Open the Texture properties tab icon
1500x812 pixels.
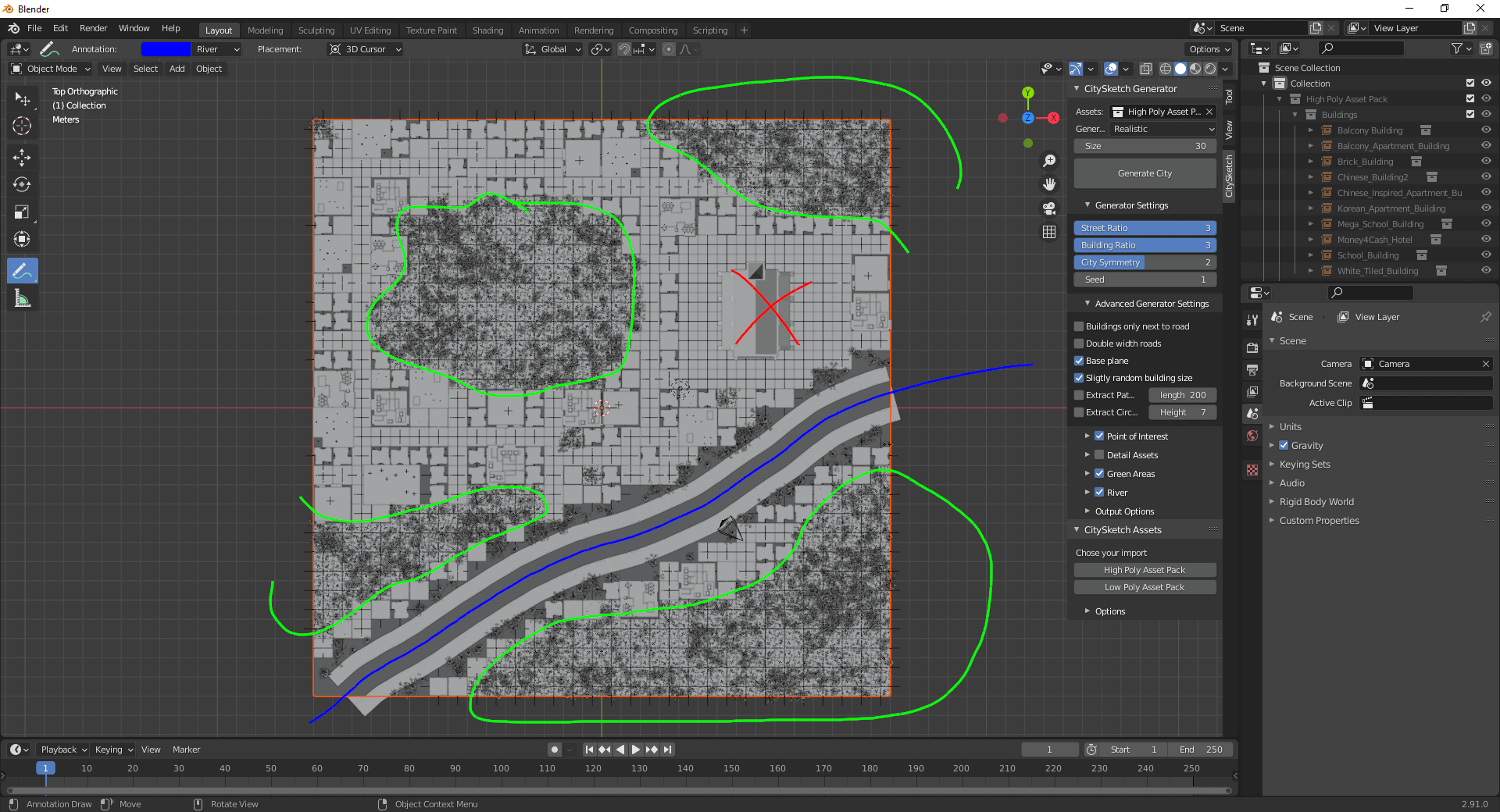click(1252, 470)
